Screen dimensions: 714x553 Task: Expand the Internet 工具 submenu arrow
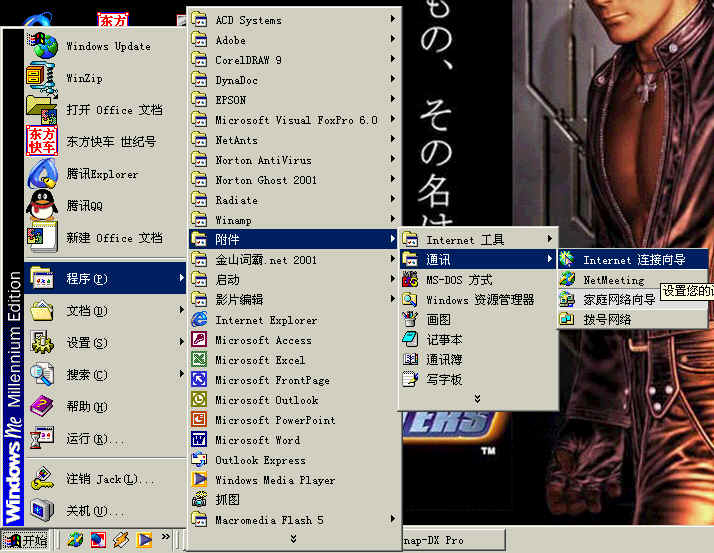[x=550, y=239]
